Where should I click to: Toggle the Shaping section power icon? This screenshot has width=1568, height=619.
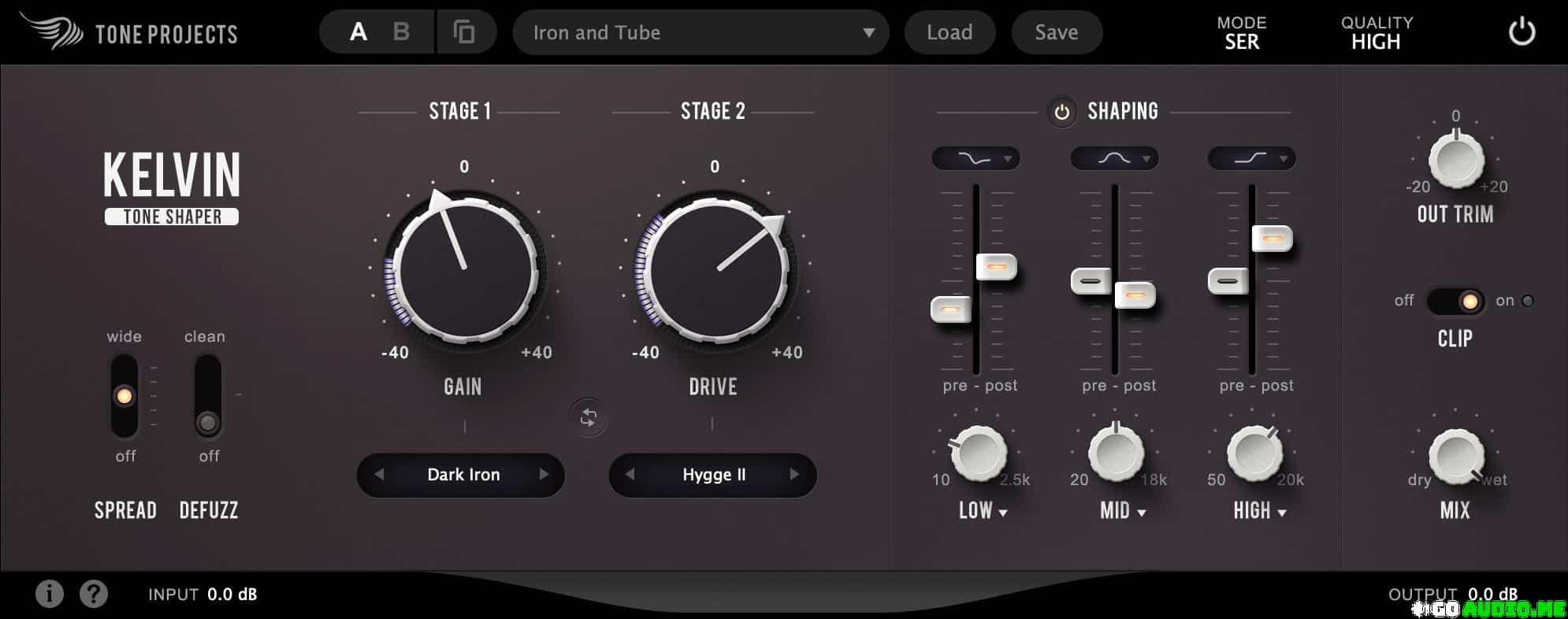(x=1061, y=112)
